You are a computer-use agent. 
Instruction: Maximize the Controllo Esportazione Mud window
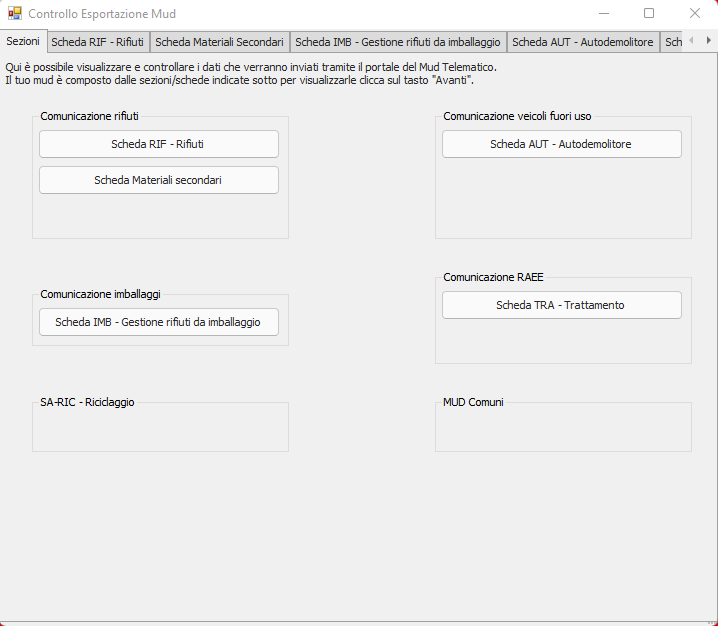(x=649, y=14)
